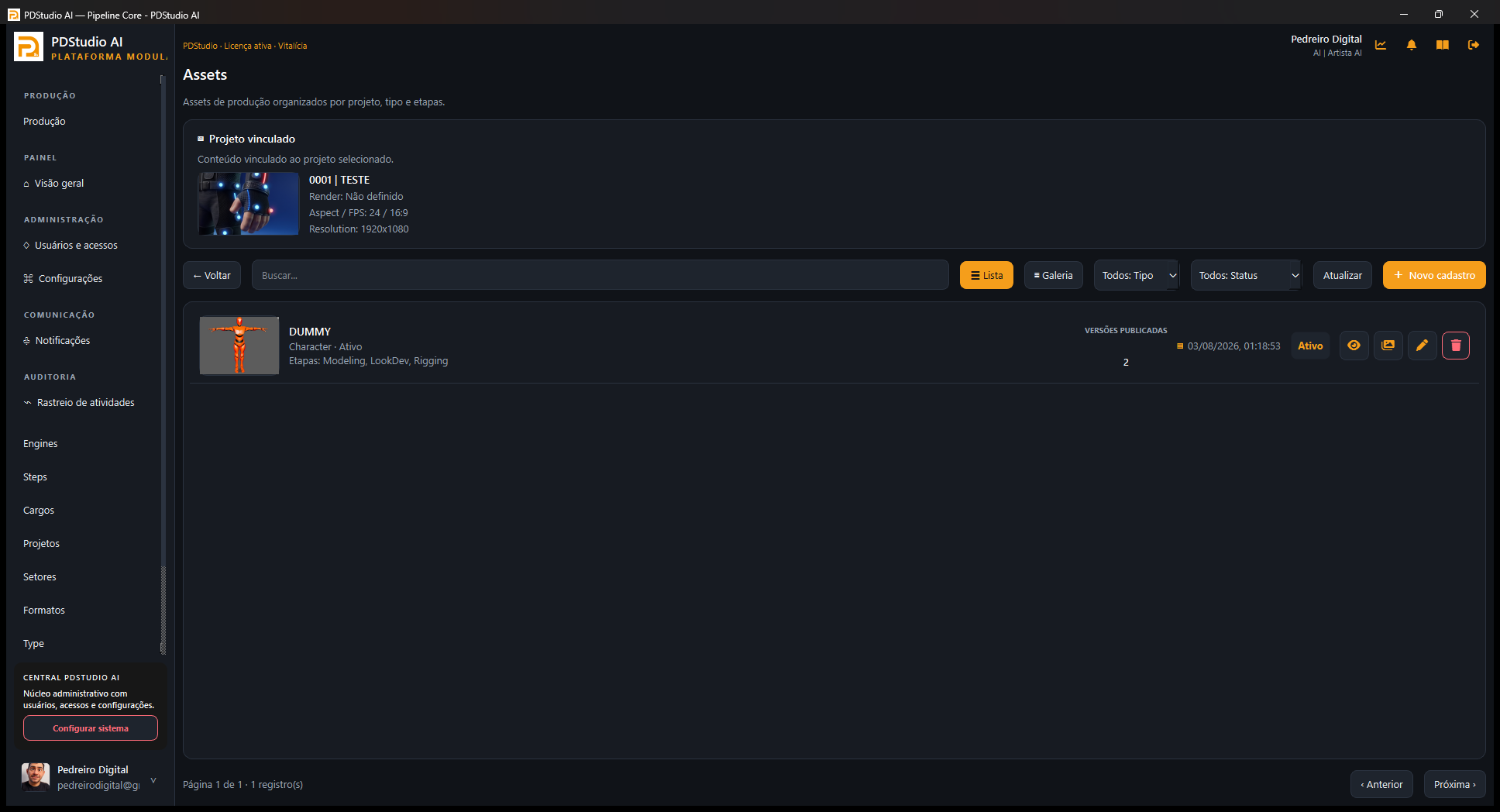Click the PDStudio AI logo icon
The image size is (1500, 812).
(x=29, y=46)
